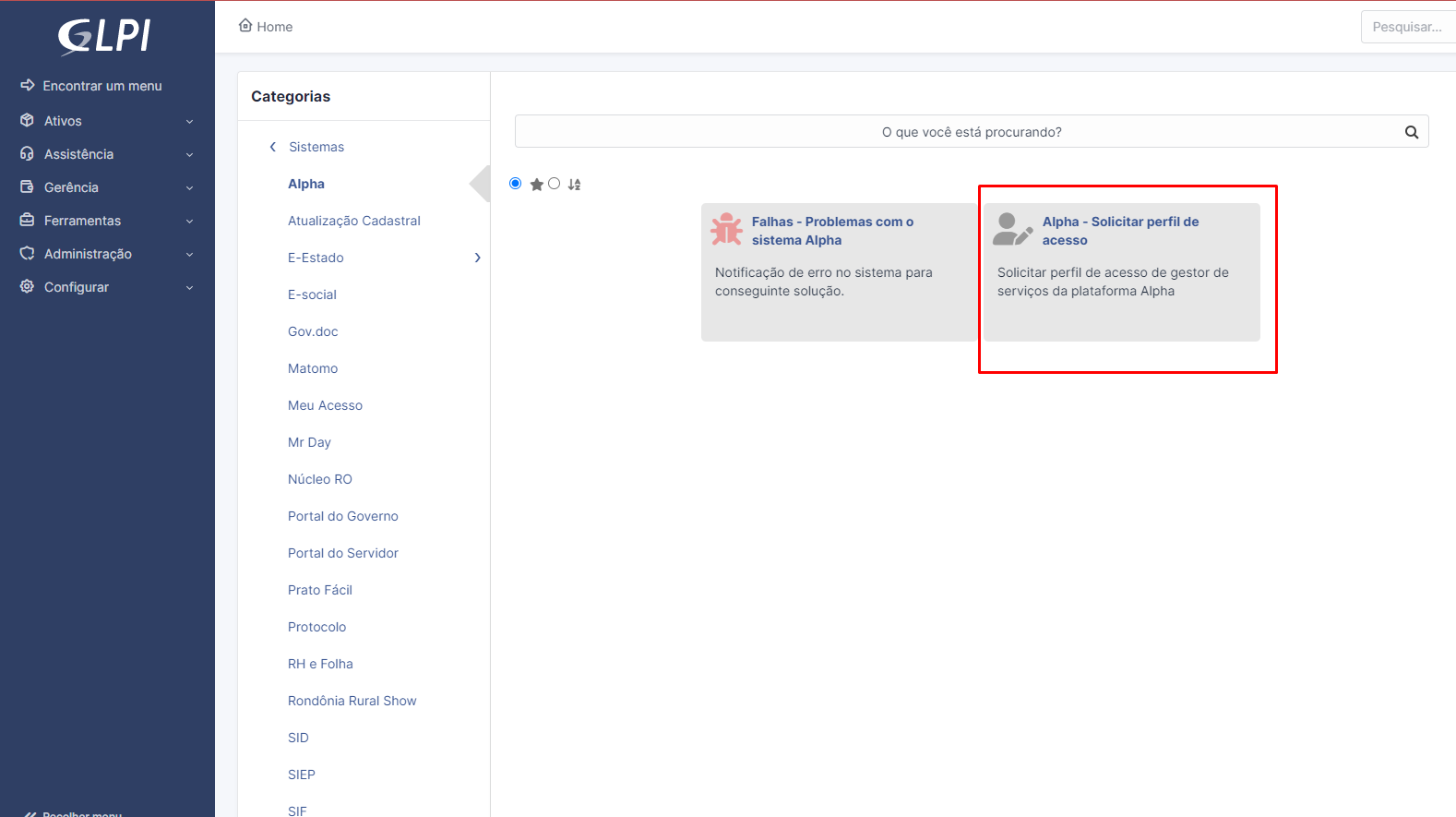The image size is (1456, 817).
Task: Select the alphabetical sort radio button
Action: click(x=555, y=184)
